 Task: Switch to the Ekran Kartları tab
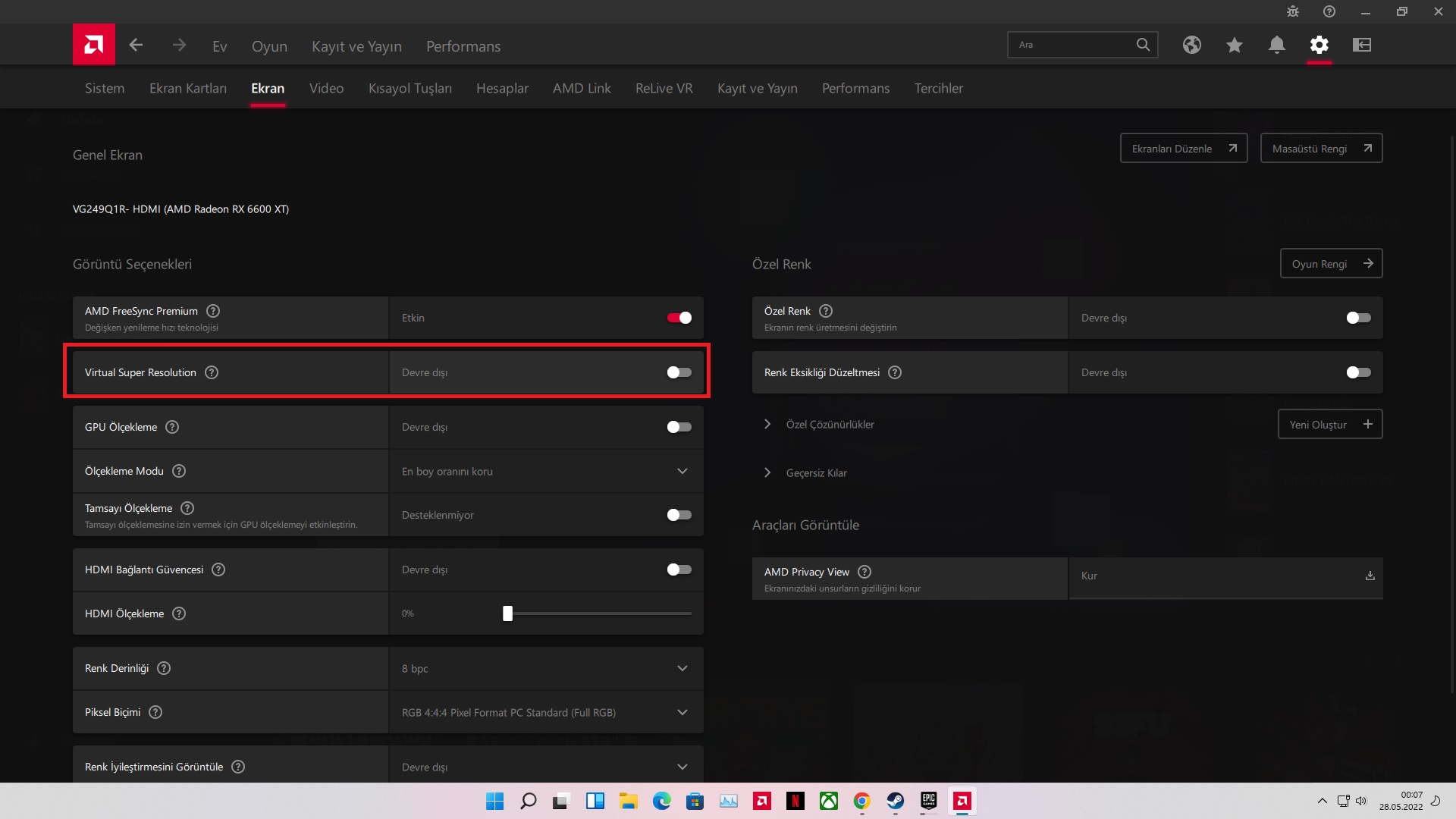pos(188,89)
